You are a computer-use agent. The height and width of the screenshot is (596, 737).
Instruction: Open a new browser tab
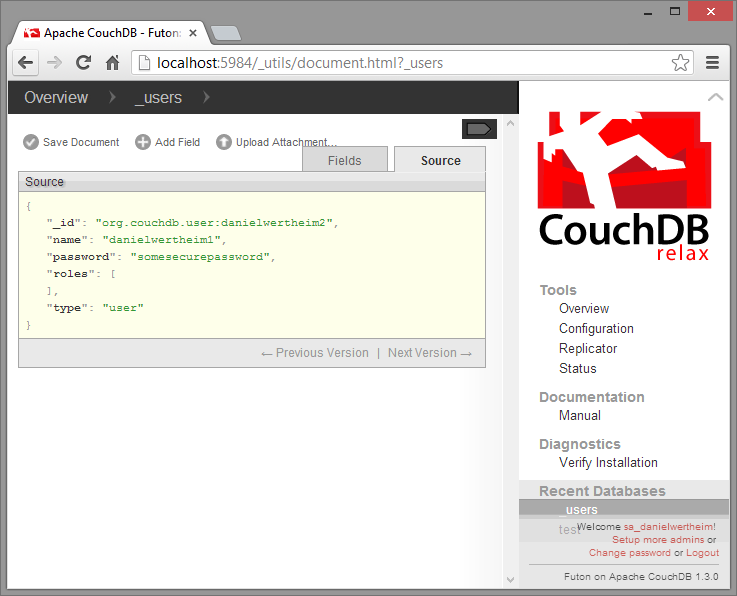[x=226, y=33]
